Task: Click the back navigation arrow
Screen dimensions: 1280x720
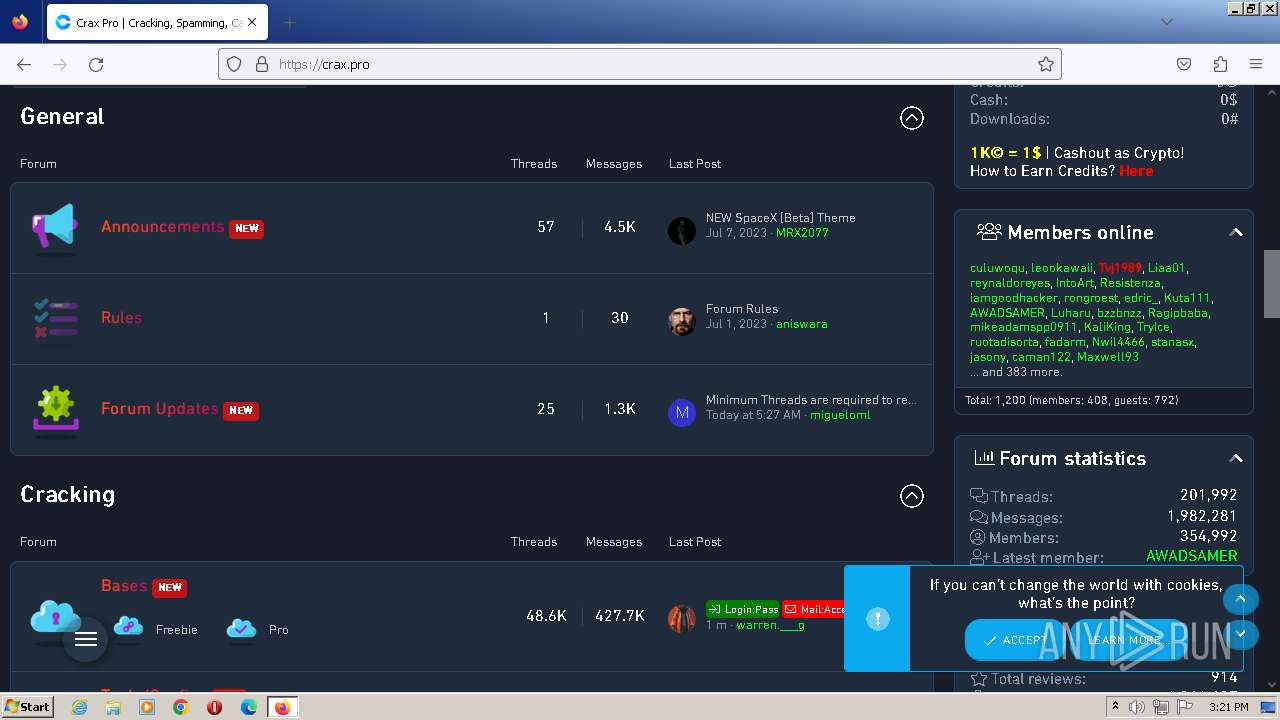Action: pos(24,64)
